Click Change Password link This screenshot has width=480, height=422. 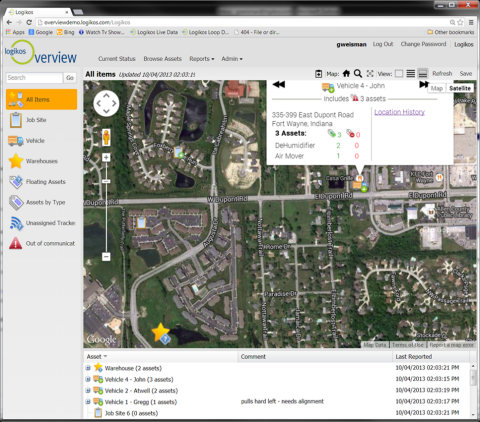click(x=423, y=44)
